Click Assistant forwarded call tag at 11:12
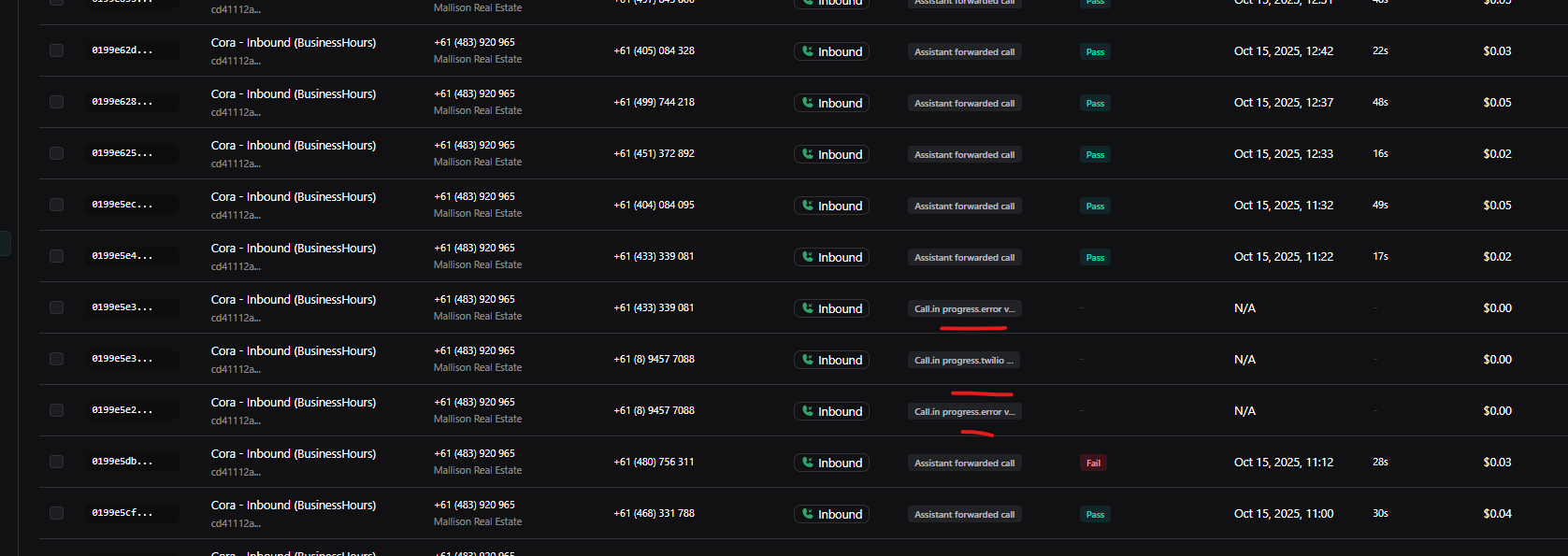Screen dimensions: 1568x556 tap(964, 463)
